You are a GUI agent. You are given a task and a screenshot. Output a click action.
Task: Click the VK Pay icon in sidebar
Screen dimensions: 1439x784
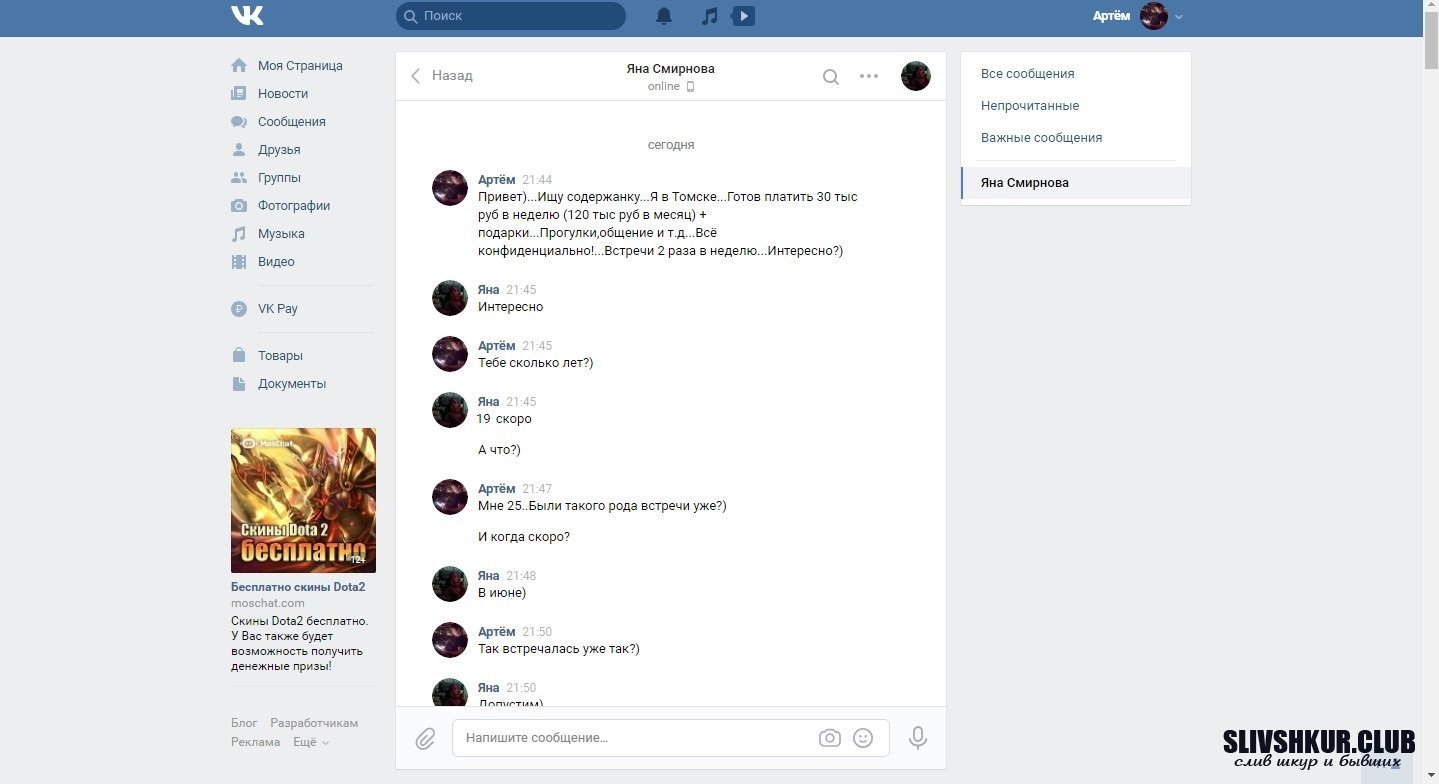239,309
